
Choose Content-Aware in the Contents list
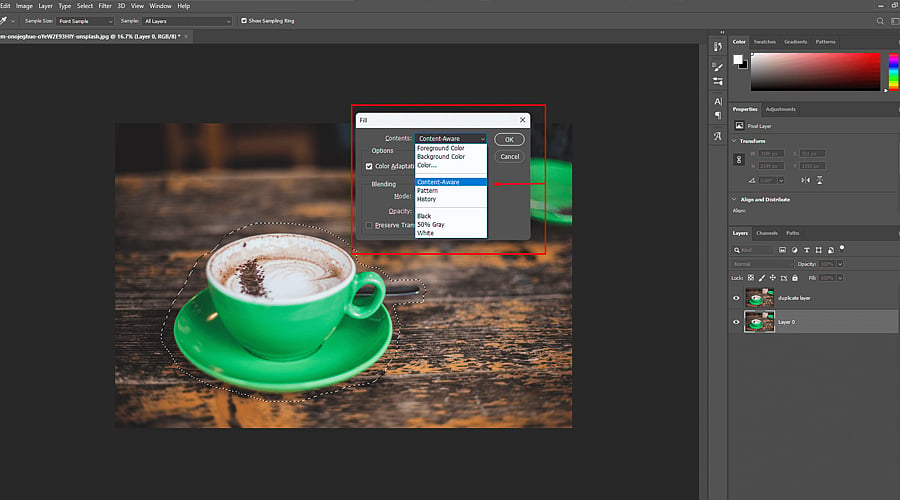tap(451, 182)
